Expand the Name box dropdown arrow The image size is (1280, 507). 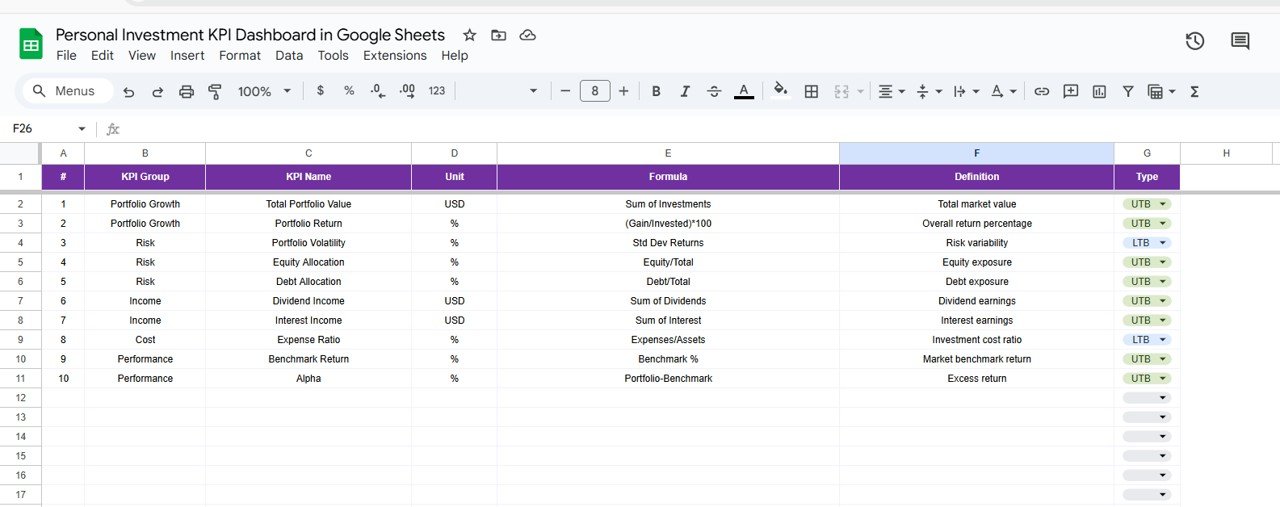click(82, 129)
